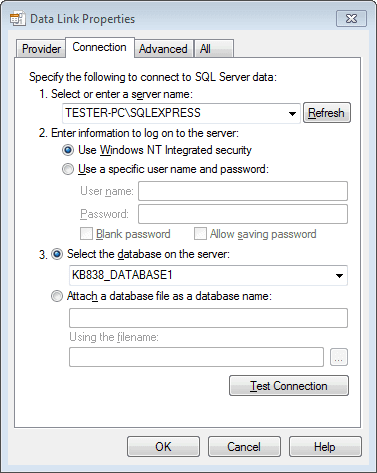
Task: Click 'Specify the following to connect' text
Action: click(x=153, y=77)
